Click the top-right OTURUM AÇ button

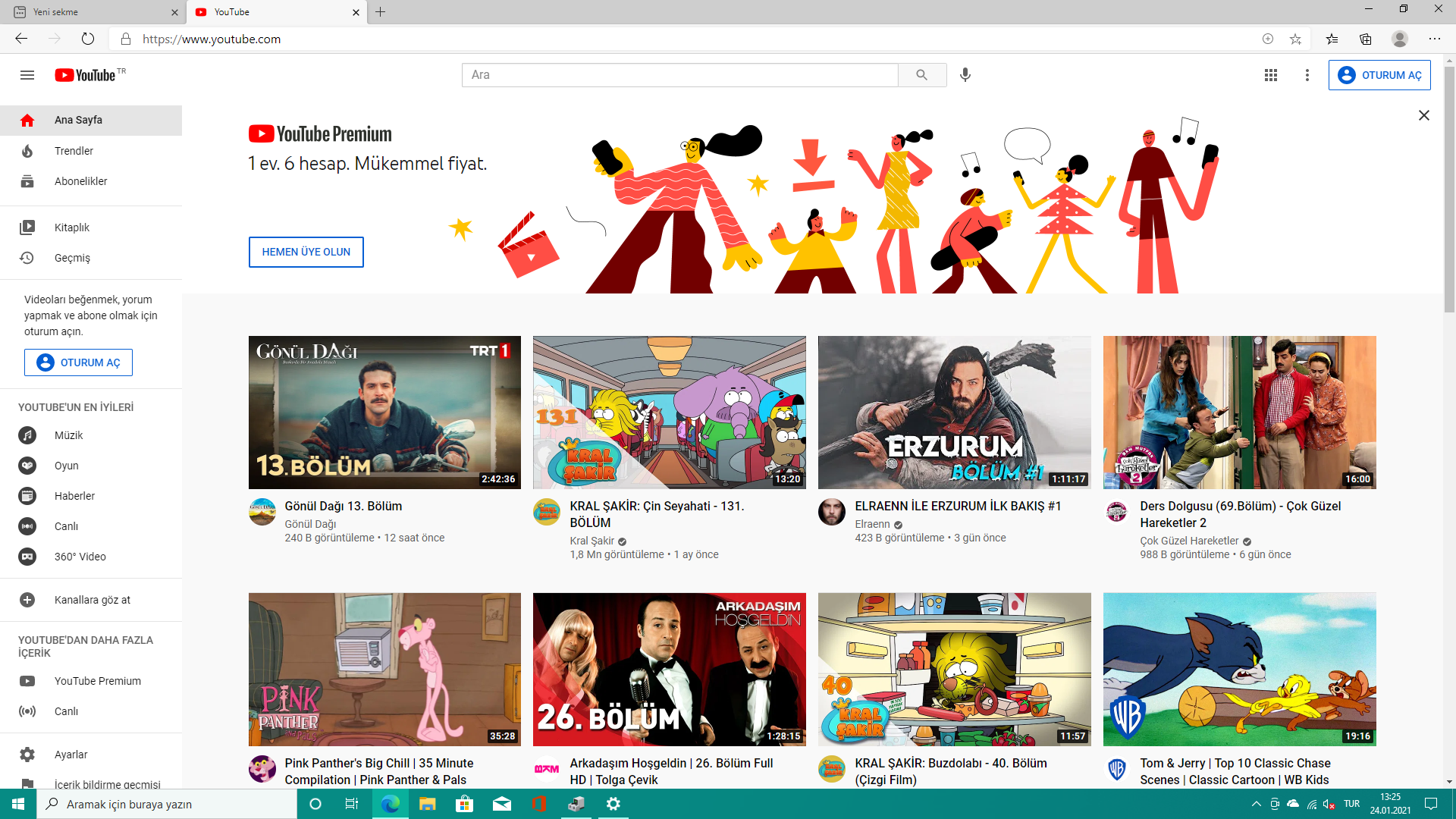pos(1379,75)
